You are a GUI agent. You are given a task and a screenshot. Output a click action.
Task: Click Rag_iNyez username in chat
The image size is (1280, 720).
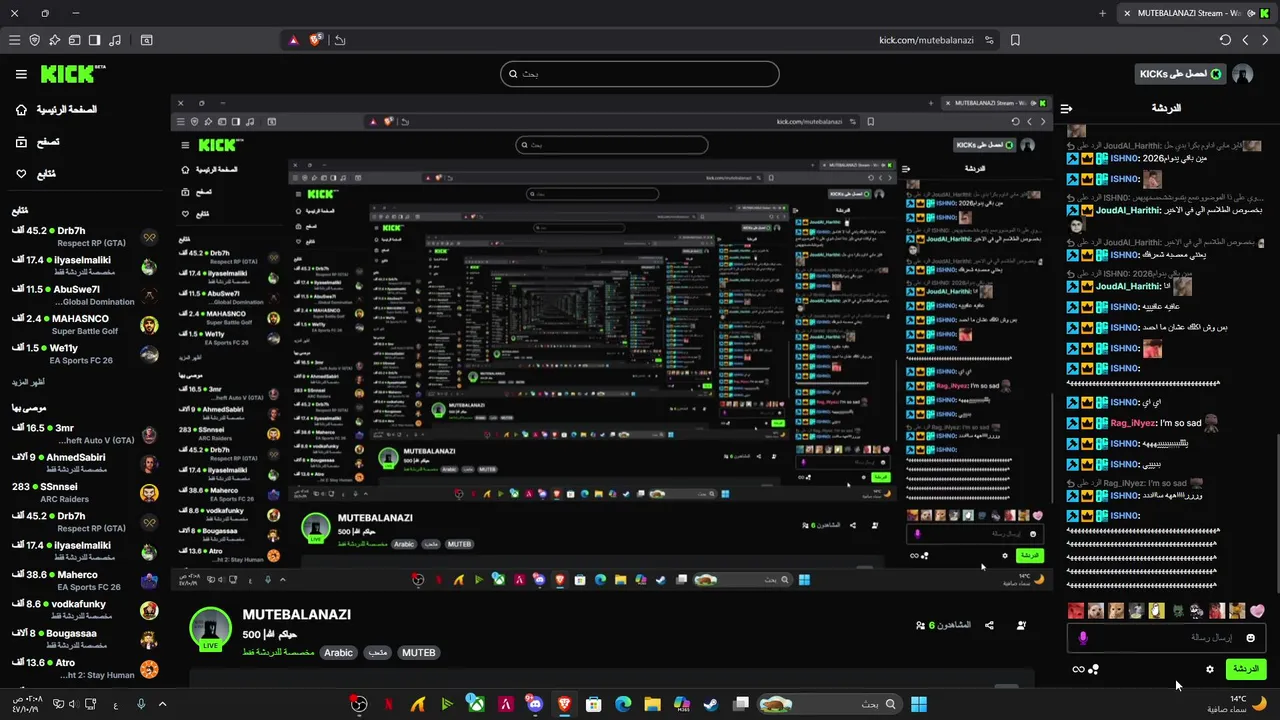[1133, 423]
